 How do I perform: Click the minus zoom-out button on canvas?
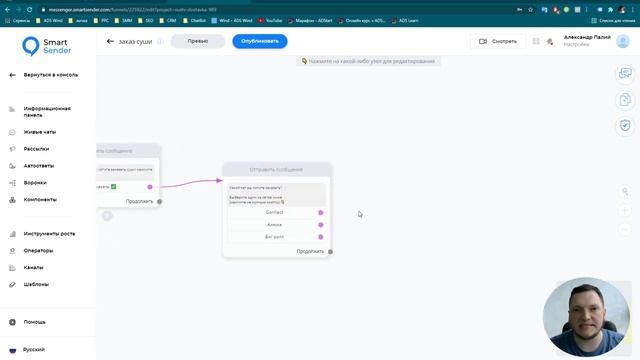[x=625, y=230]
